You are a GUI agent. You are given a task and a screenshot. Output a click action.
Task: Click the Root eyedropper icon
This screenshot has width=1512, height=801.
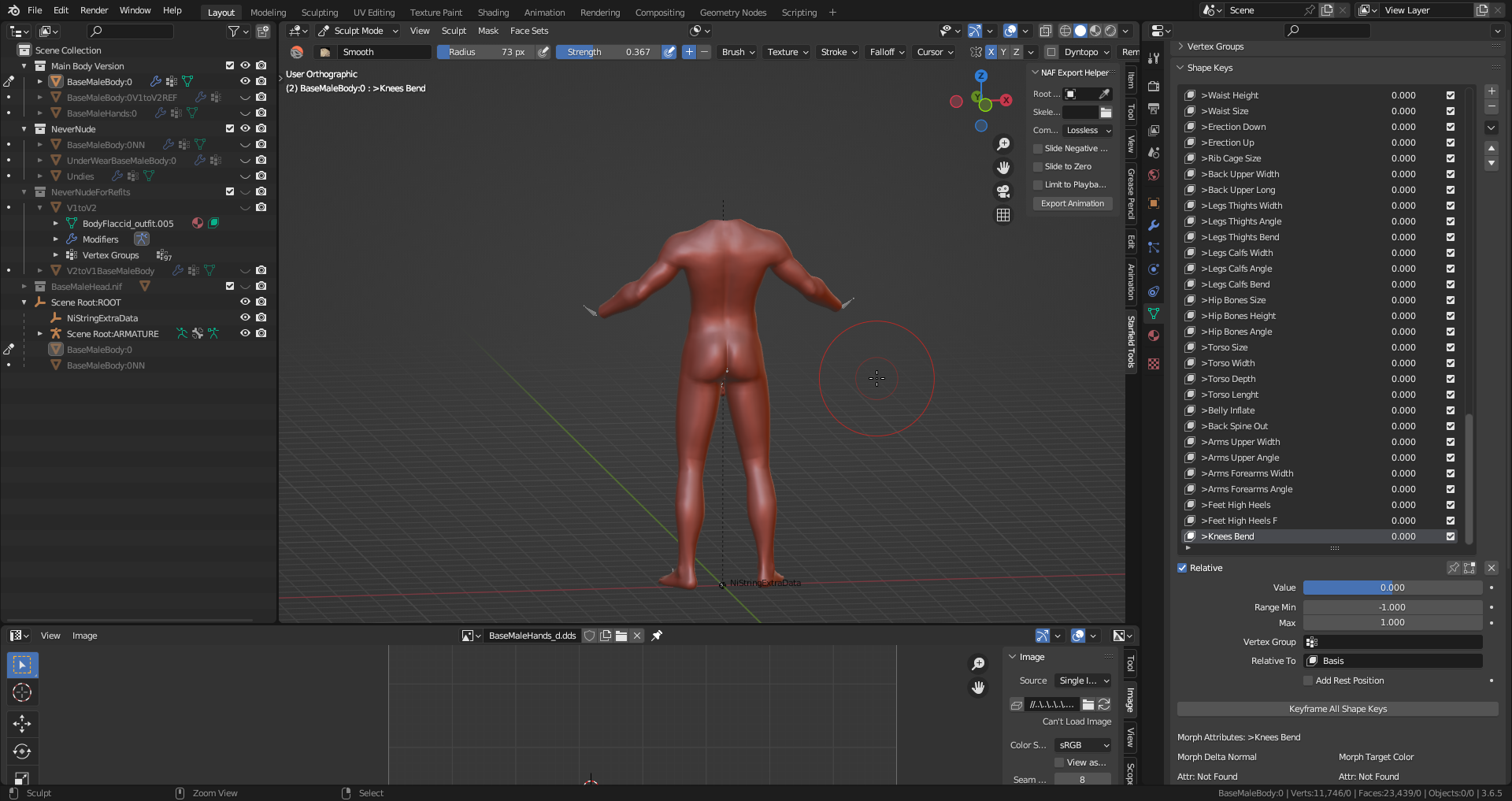pos(1104,94)
